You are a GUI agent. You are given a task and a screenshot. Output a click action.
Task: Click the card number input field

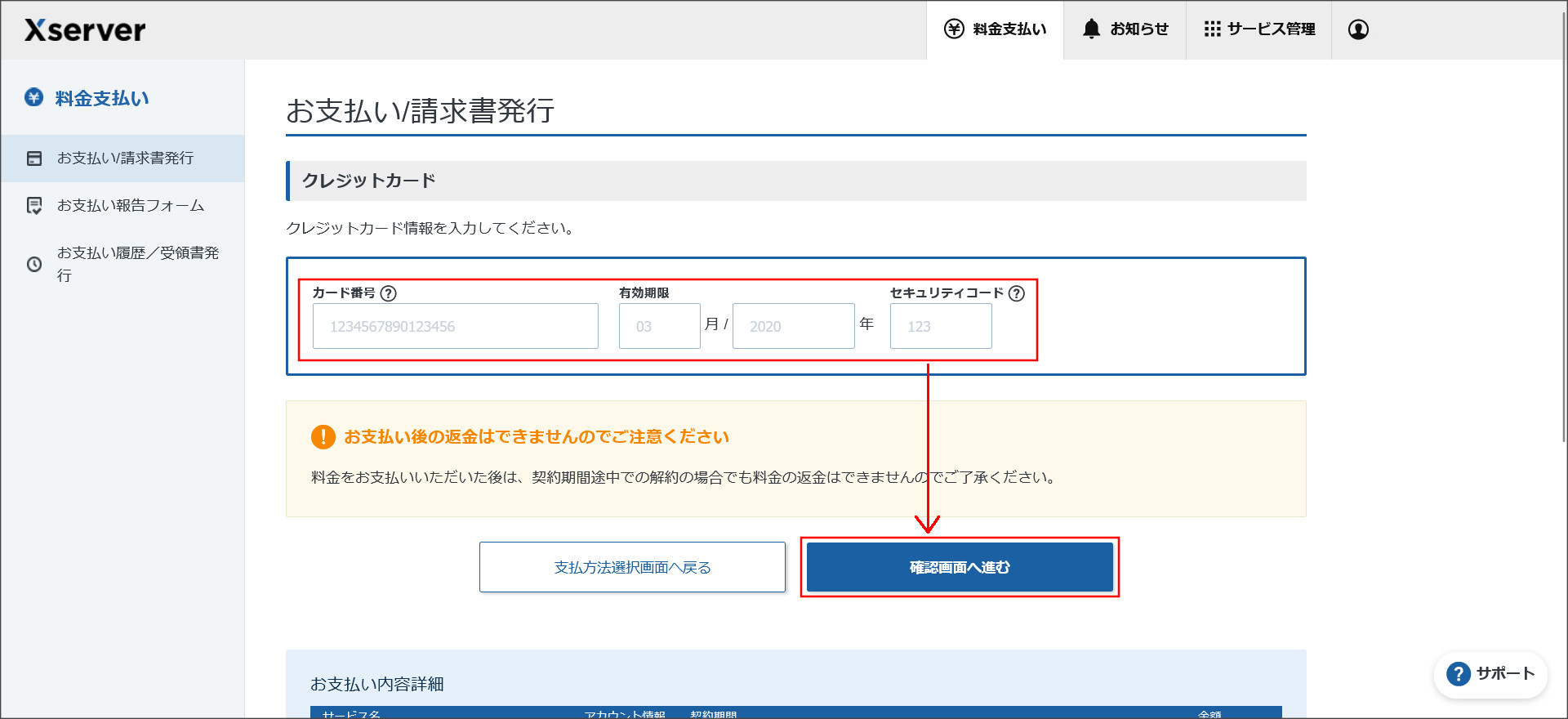tap(456, 326)
